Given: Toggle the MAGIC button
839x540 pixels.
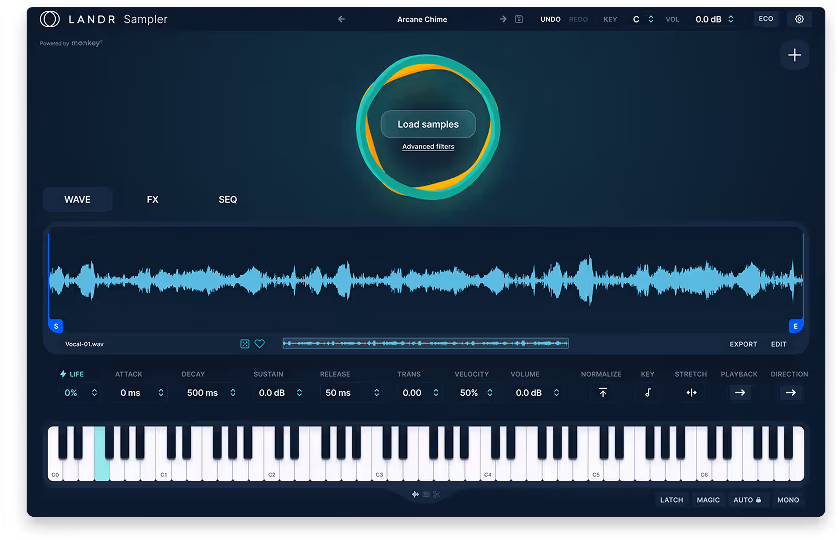Looking at the screenshot, I should 708,500.
